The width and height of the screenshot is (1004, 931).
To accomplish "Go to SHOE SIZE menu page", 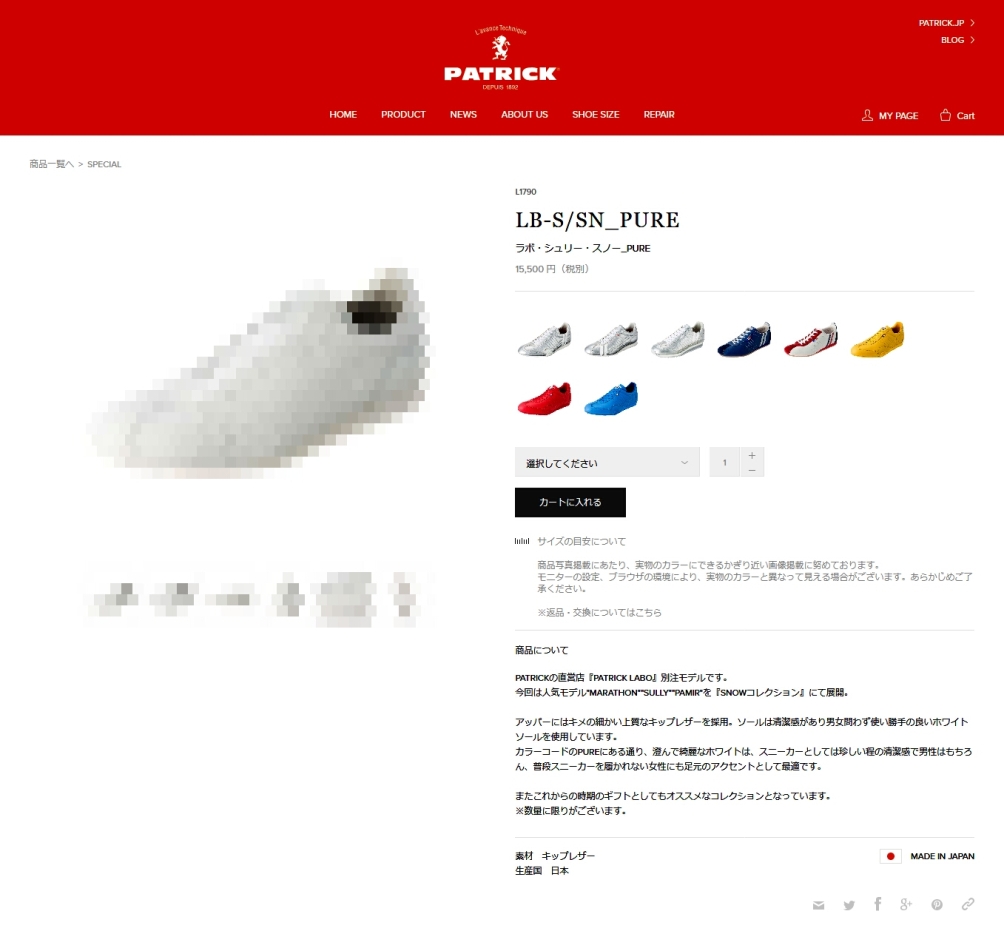I will (595, 115).
